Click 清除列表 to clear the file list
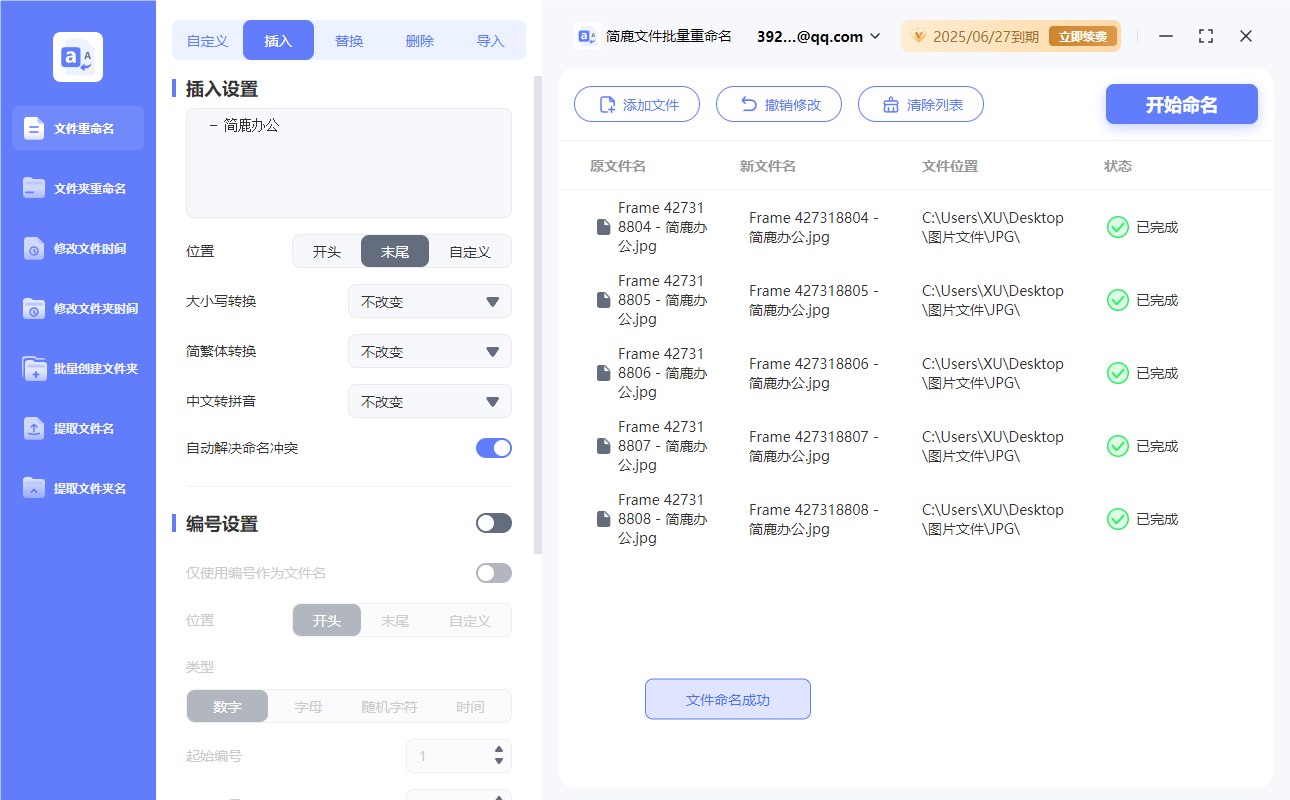Screen dimensions: 1290x800 920,103
